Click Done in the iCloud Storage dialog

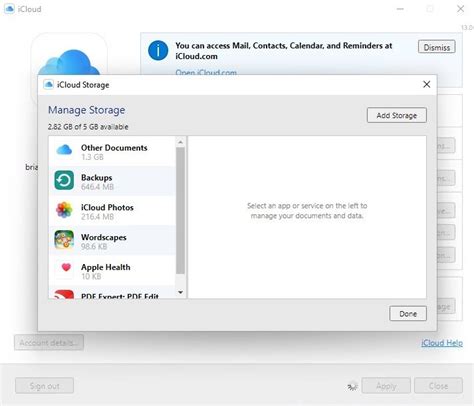[x=408, y=314]
